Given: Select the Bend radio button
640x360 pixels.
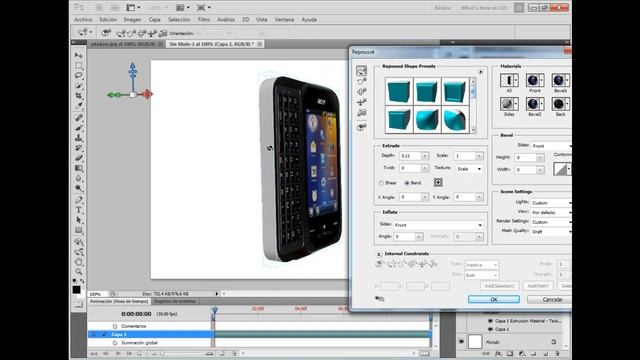Looking at the screenshot, I should [407, 183].
